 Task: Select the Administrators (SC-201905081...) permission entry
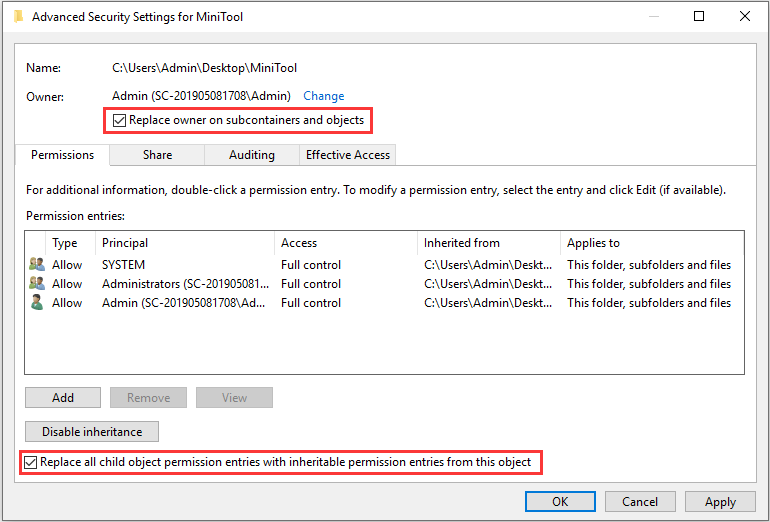pyautogui.click(x=384, y=283)
